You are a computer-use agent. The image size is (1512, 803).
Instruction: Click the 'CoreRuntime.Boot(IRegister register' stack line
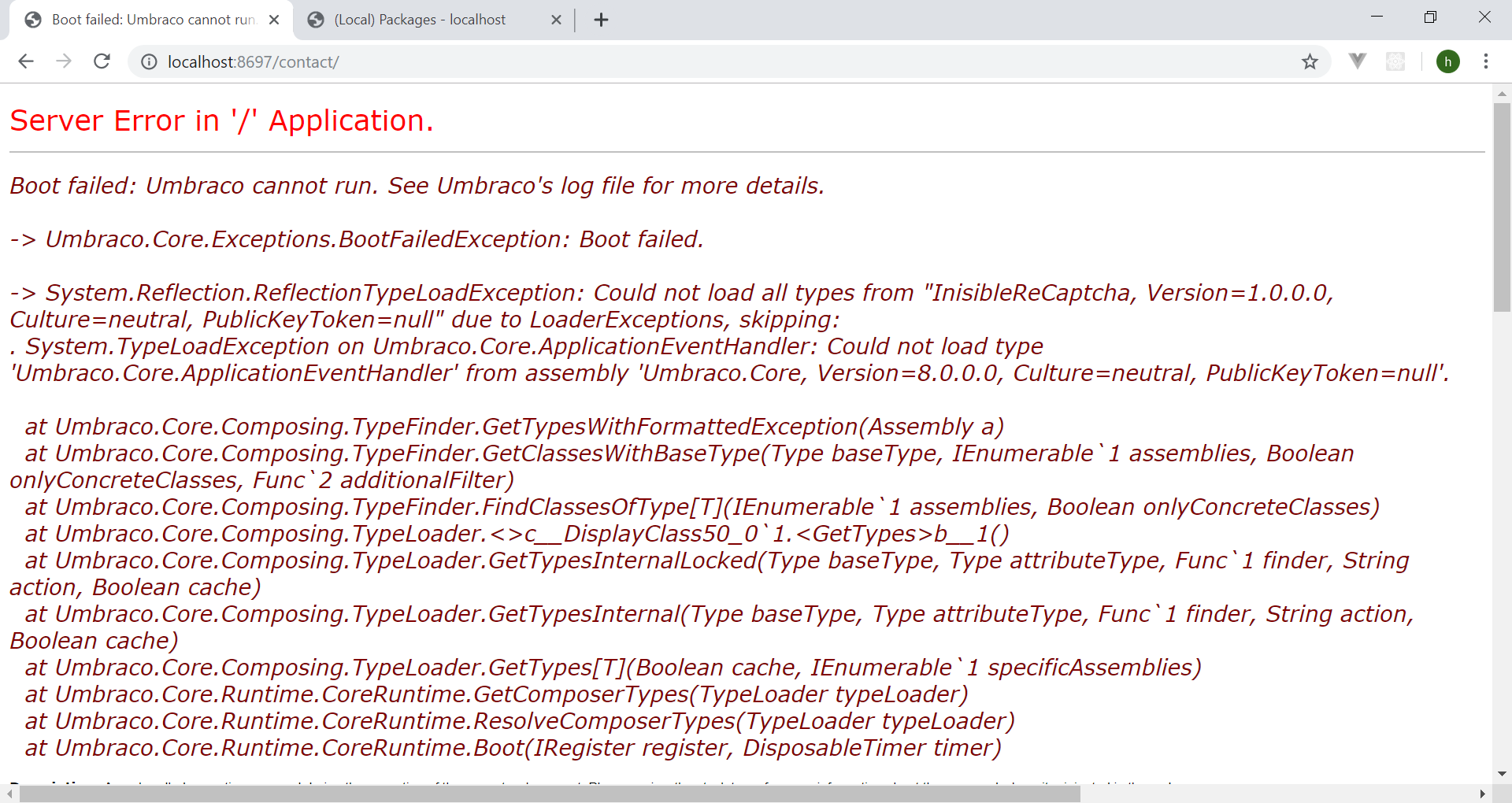tap(513, 748)
